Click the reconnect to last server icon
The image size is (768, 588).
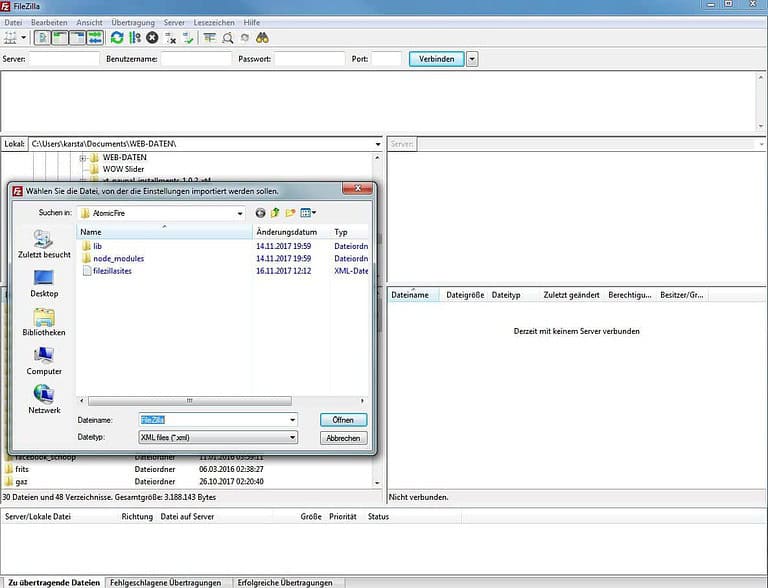[188, 38]
